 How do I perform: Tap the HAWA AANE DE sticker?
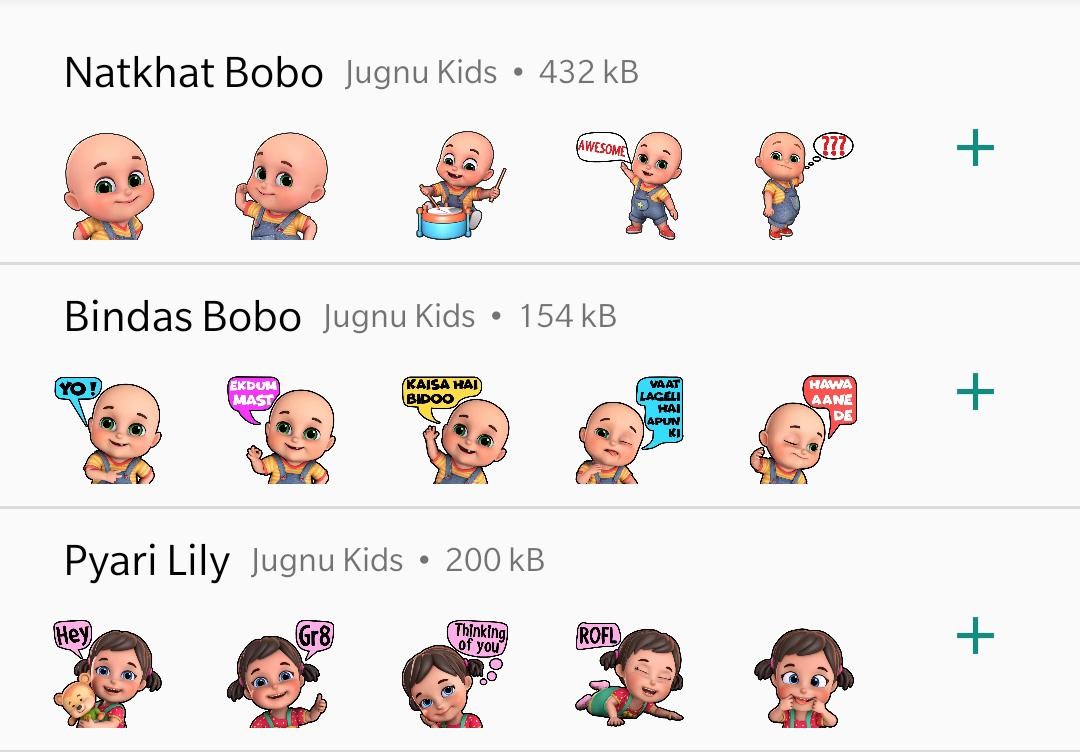[x=804, y=430]
